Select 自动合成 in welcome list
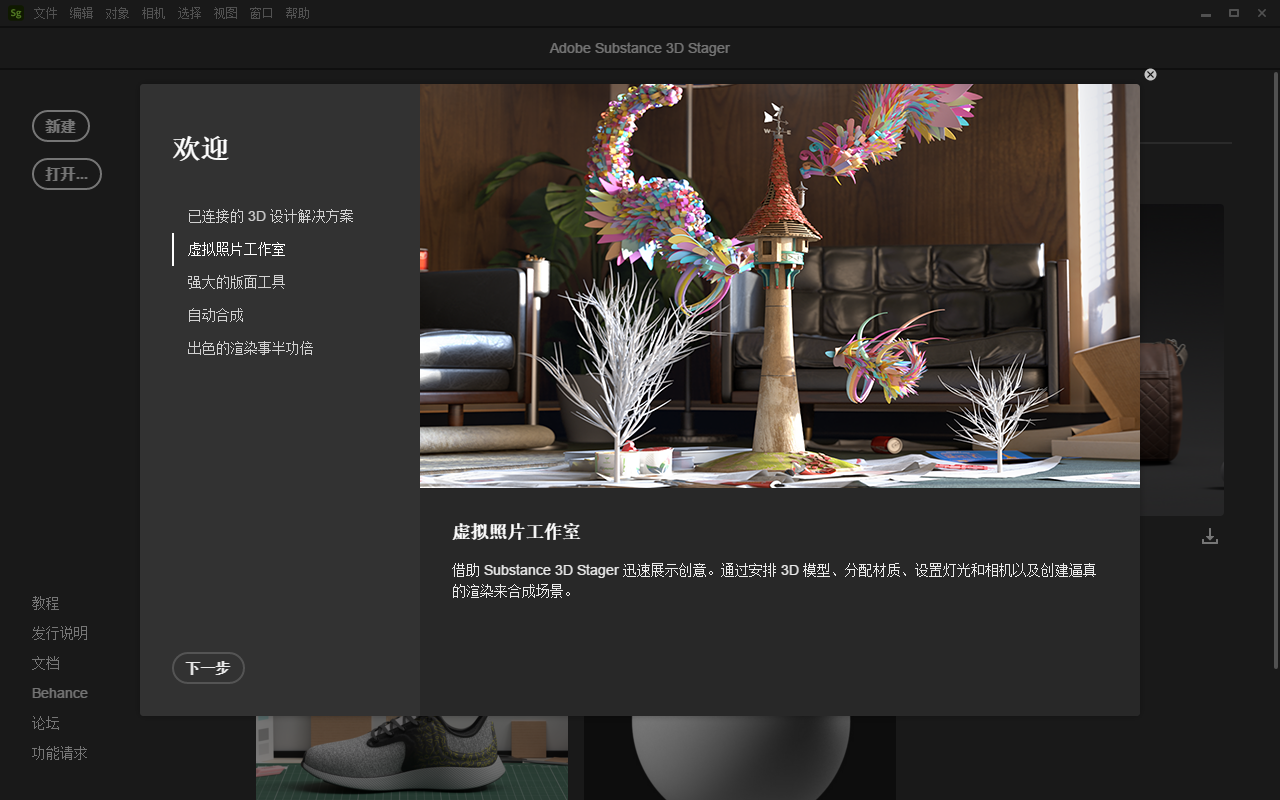The width and height of the screenshot is (1280, 800). coord(215,315)
